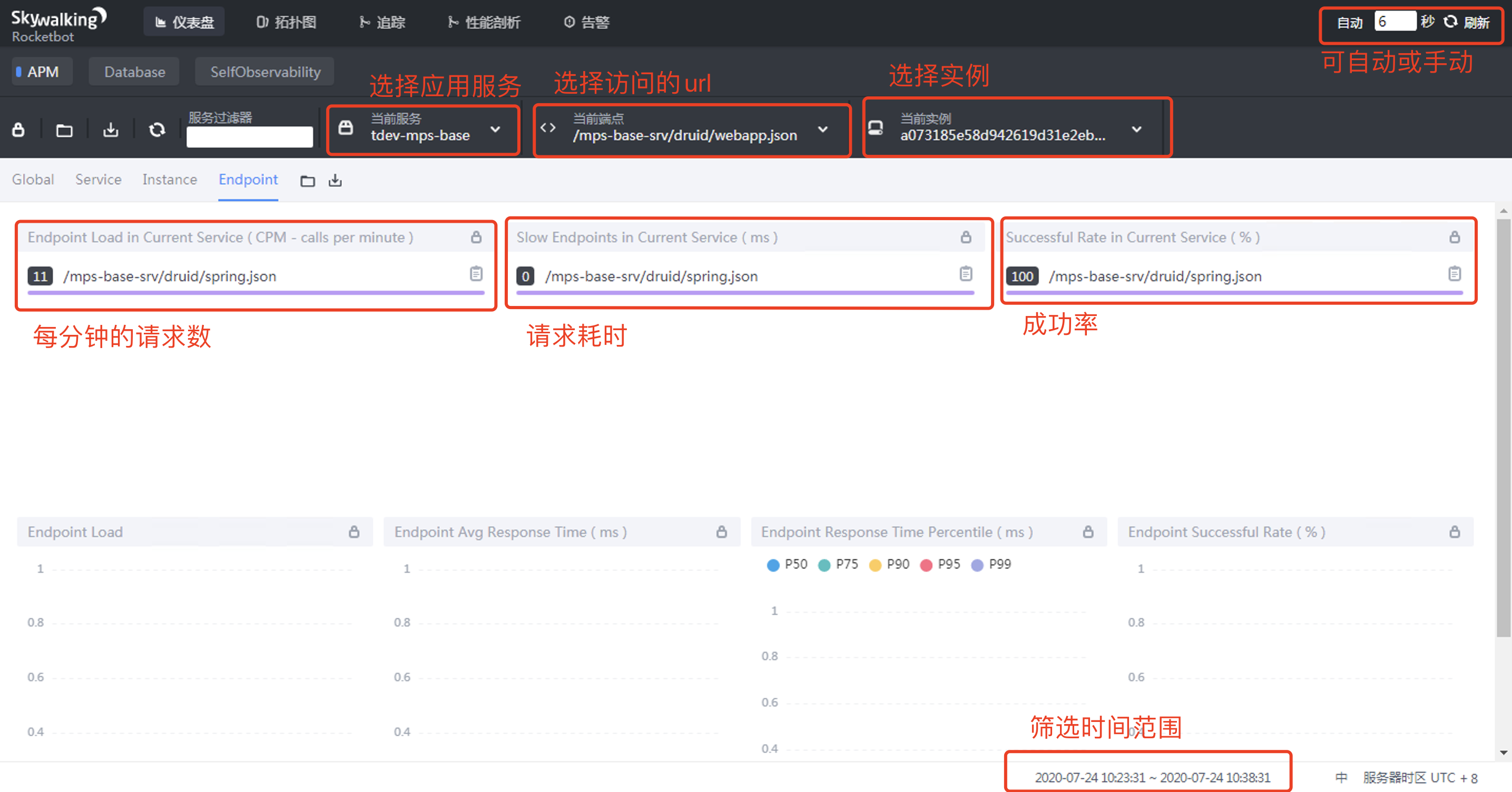
Task: Click the download icon next to the Endpoint tab
Action: pos(335,181)
